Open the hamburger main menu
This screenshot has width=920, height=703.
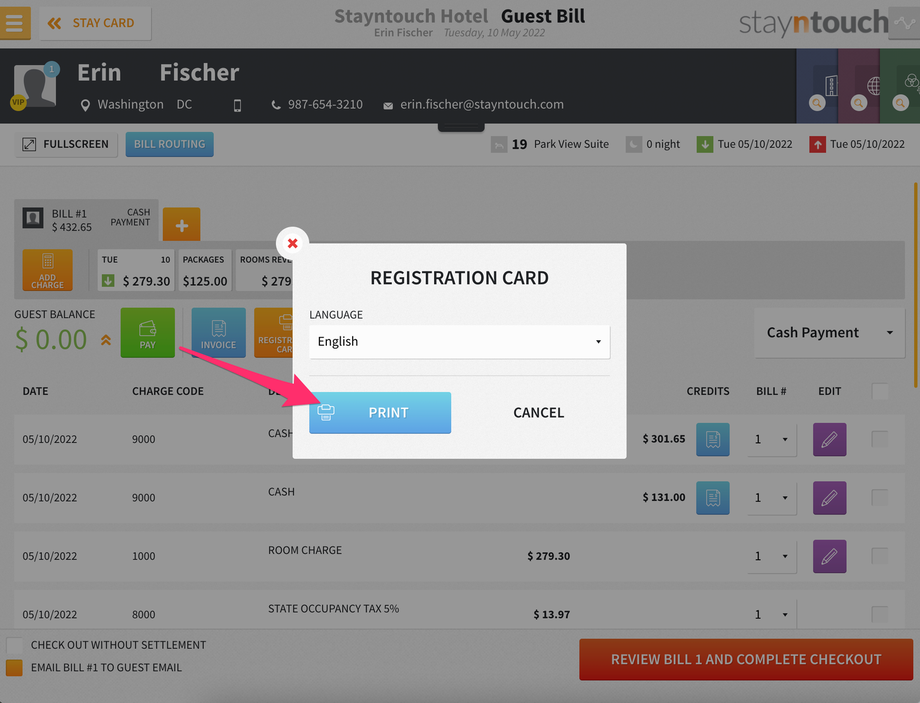pyautogui.click(x=15, y=23)
